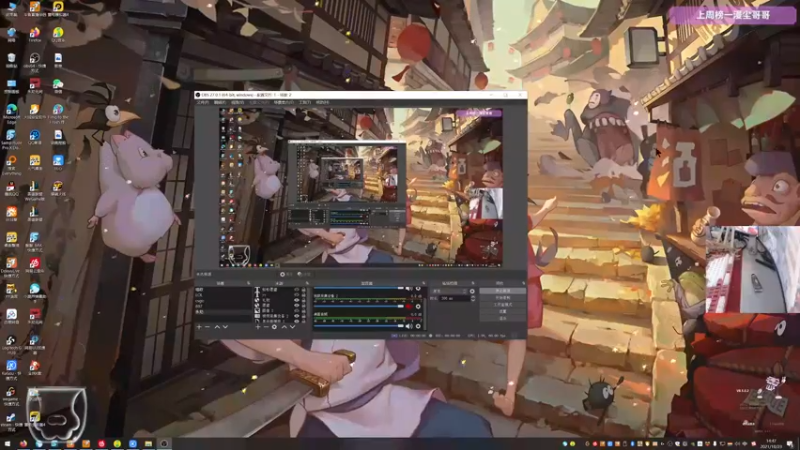Move the selected source down
Screen dimensions: 800x450
tap(292, 327)
